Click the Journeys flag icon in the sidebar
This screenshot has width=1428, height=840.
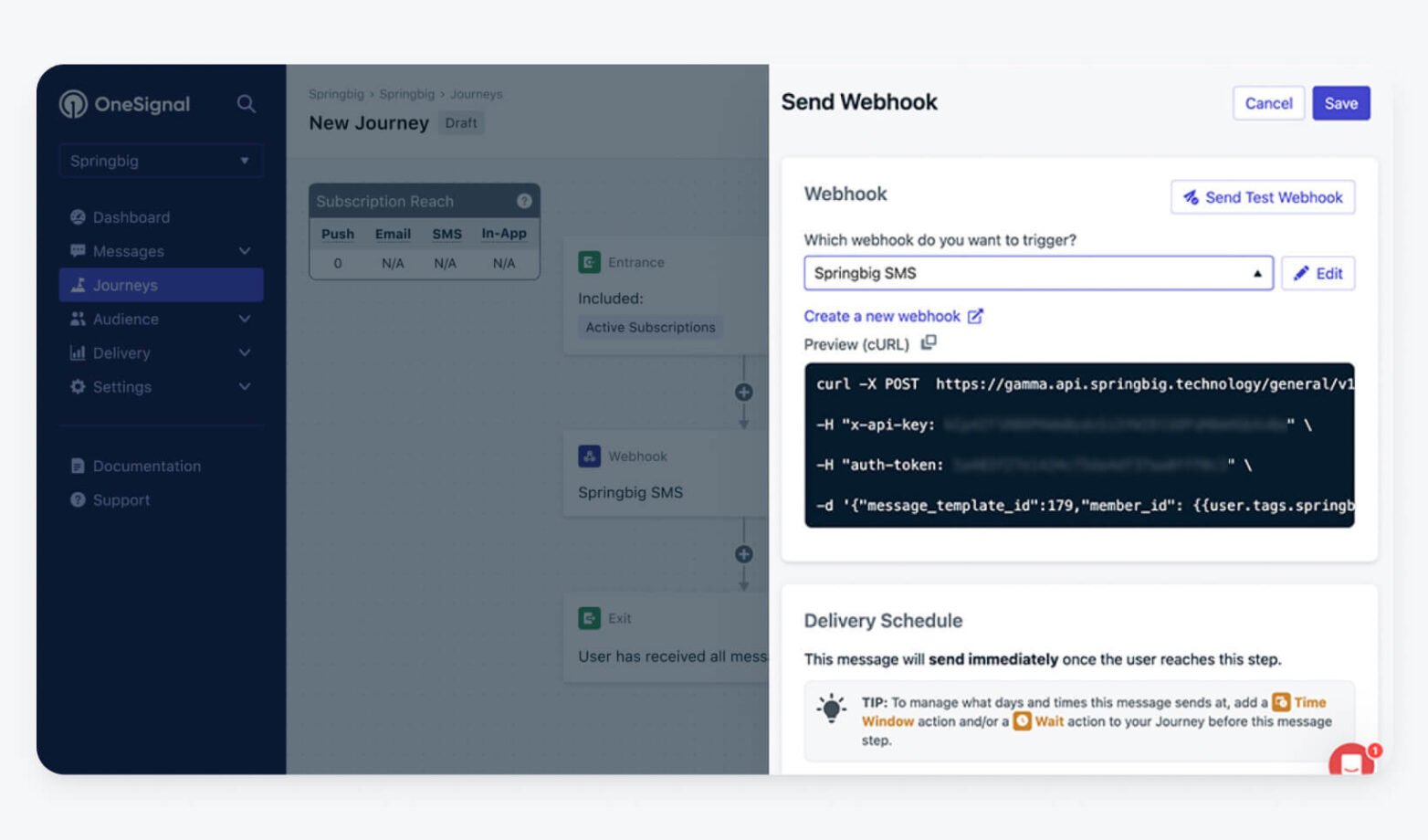click(78, 285)
